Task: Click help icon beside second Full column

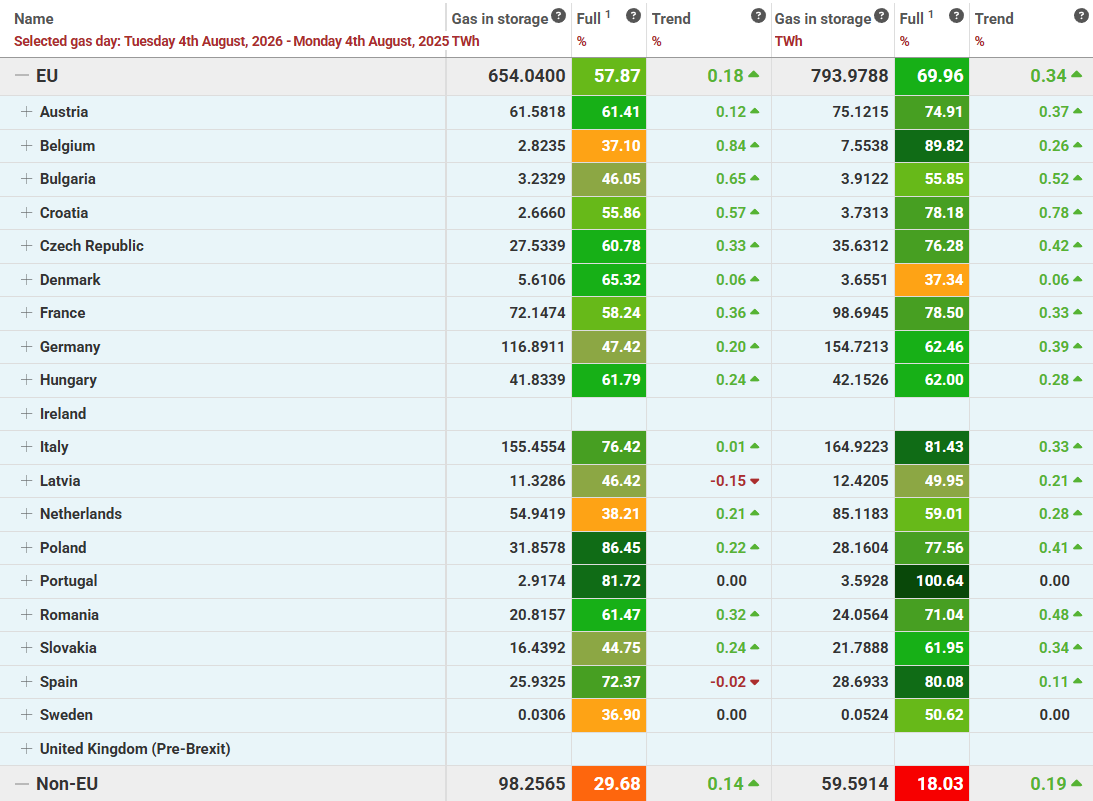Action: (x=956, y=16)
